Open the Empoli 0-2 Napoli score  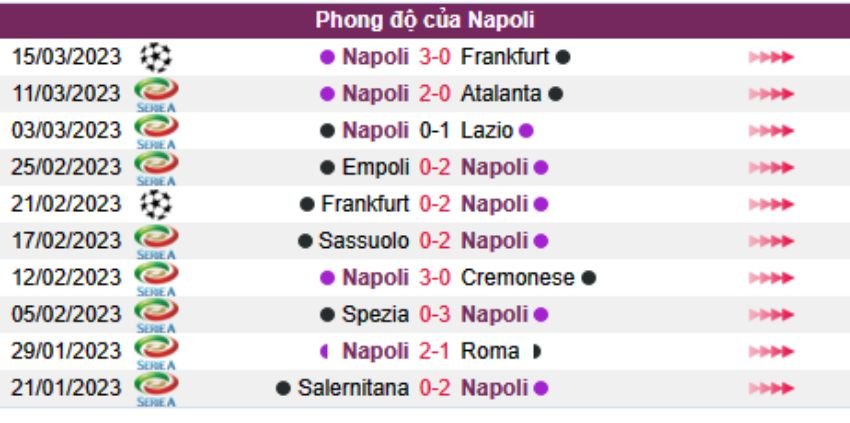click(x=435, y=167)
